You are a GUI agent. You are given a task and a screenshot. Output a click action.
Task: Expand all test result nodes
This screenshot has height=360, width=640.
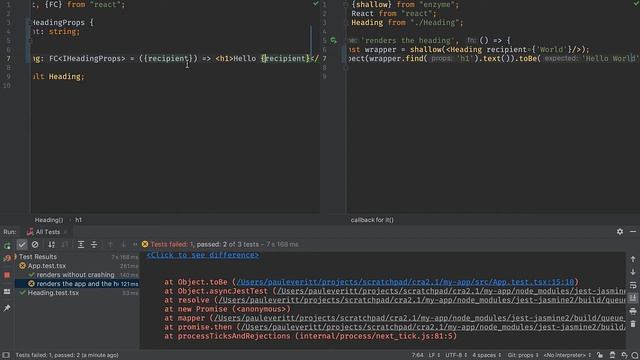click(x=81, y=244)
